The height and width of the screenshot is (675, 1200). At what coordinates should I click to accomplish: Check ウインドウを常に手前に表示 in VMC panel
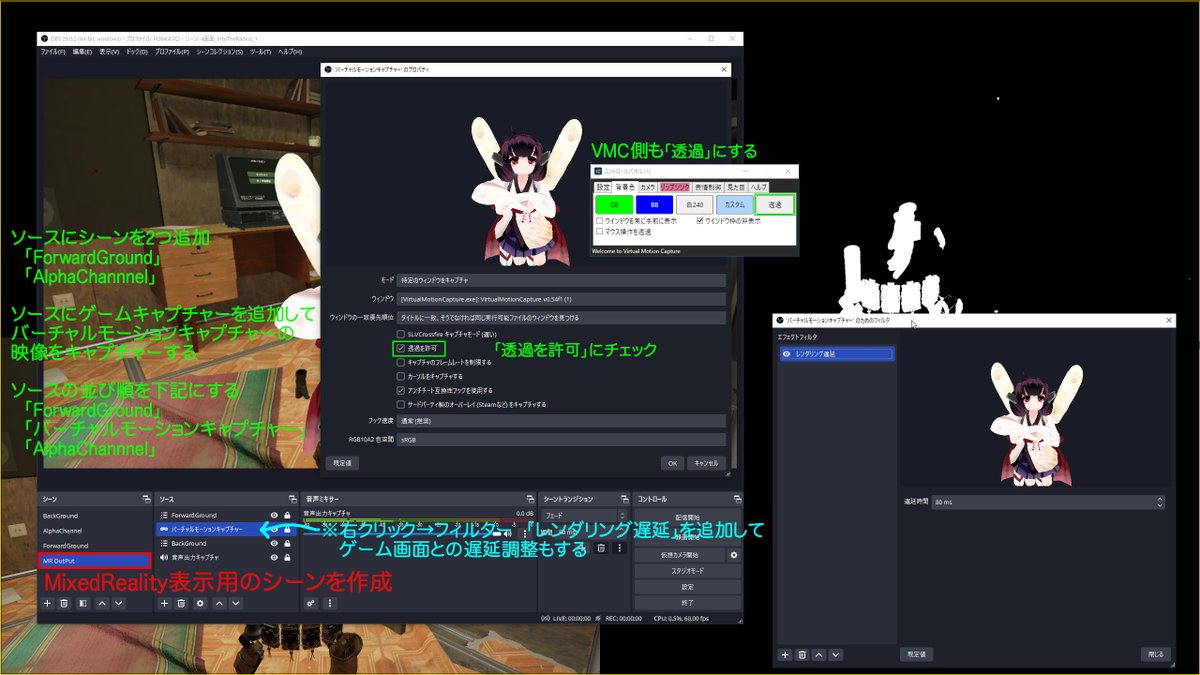coord(599,220)
